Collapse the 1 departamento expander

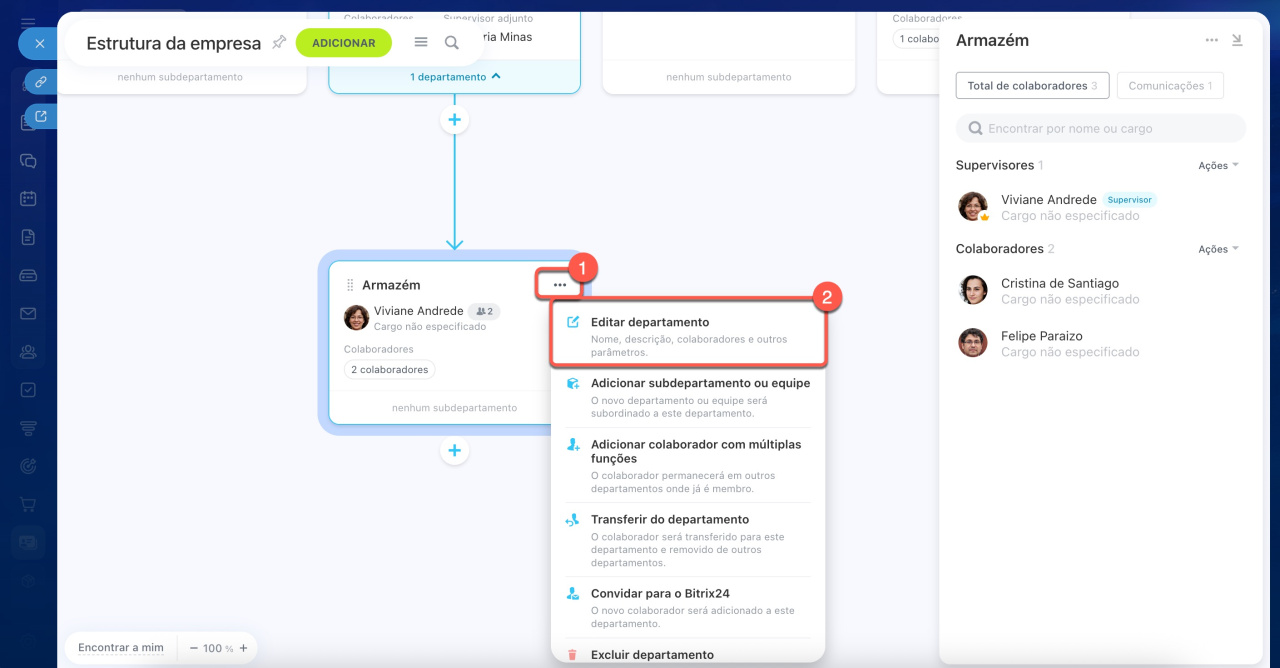pyautogui.click(x=455, y=77)
